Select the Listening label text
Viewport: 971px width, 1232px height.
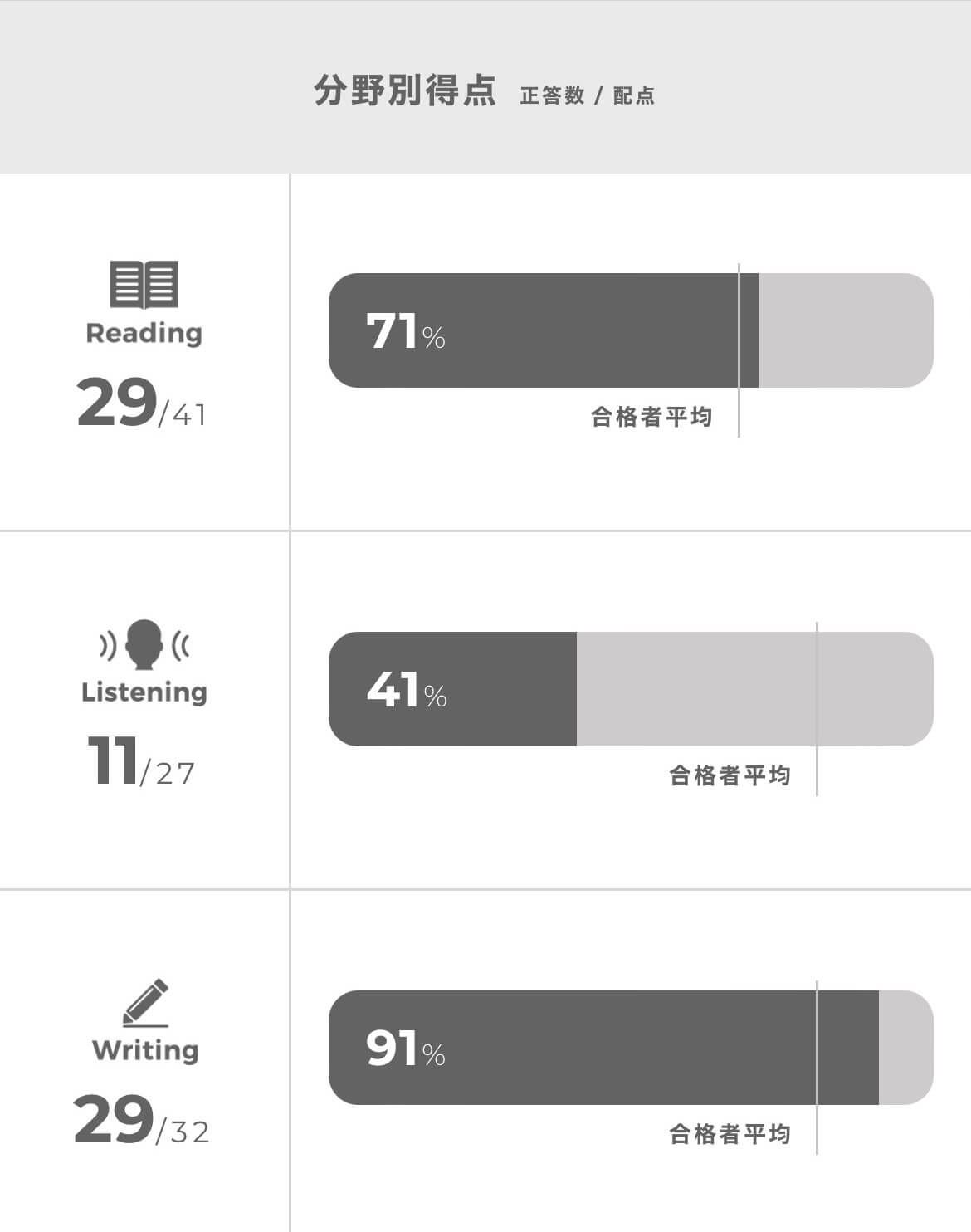click(144, 692)
